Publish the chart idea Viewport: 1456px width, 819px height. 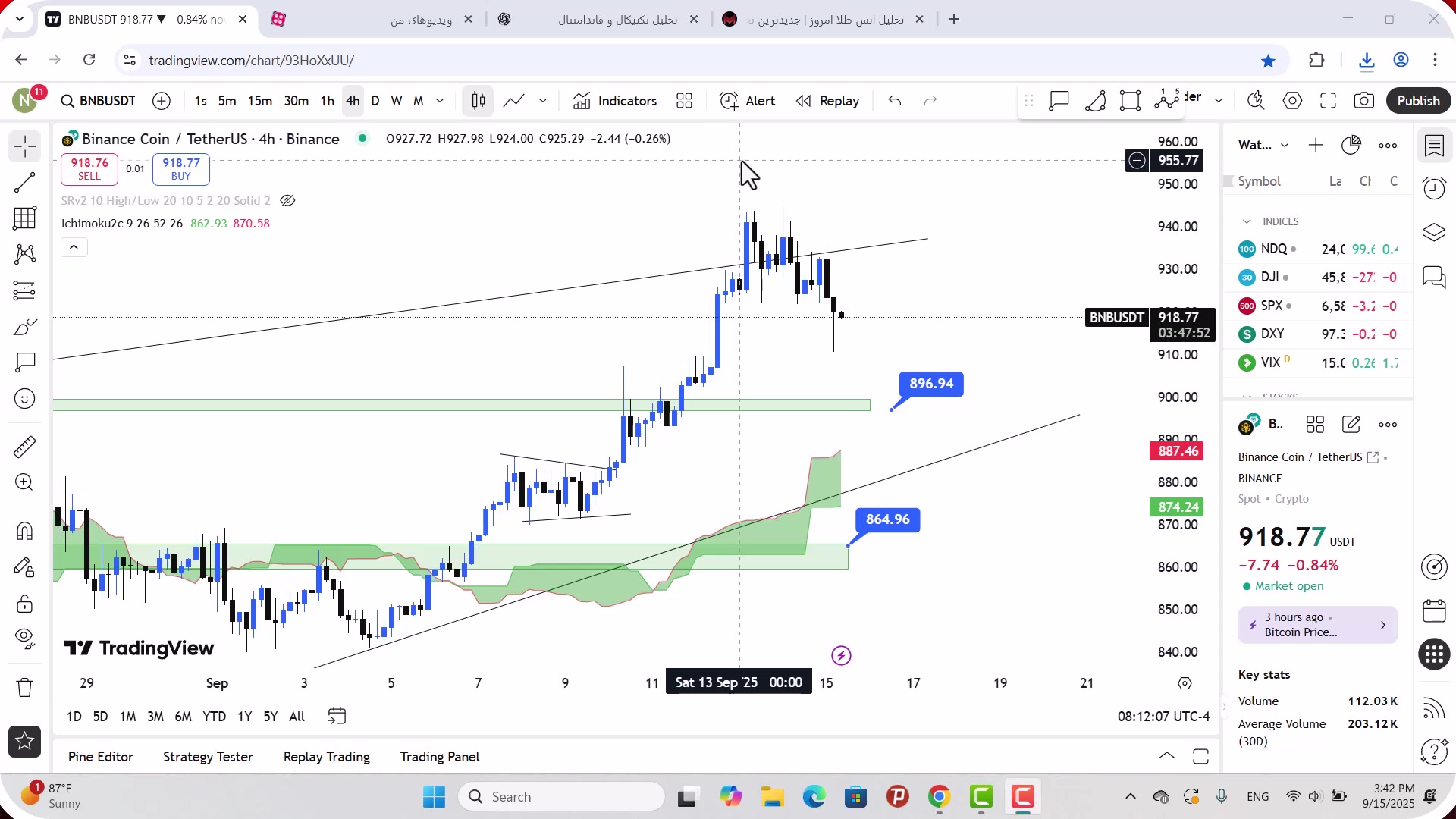click(1419, 101)
